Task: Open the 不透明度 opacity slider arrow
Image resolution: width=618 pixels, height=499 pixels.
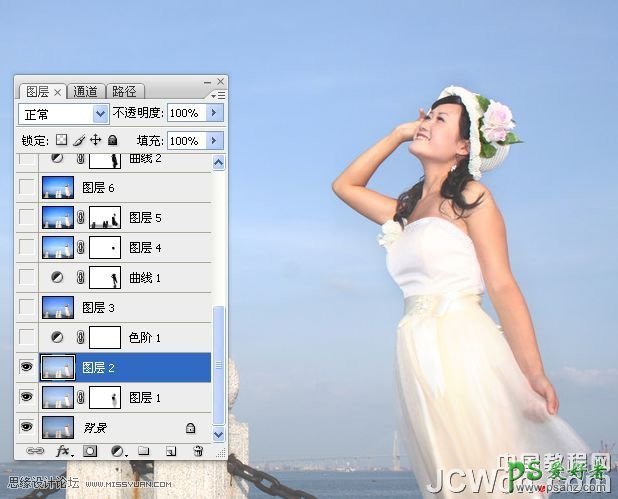Action: [213, 114]
